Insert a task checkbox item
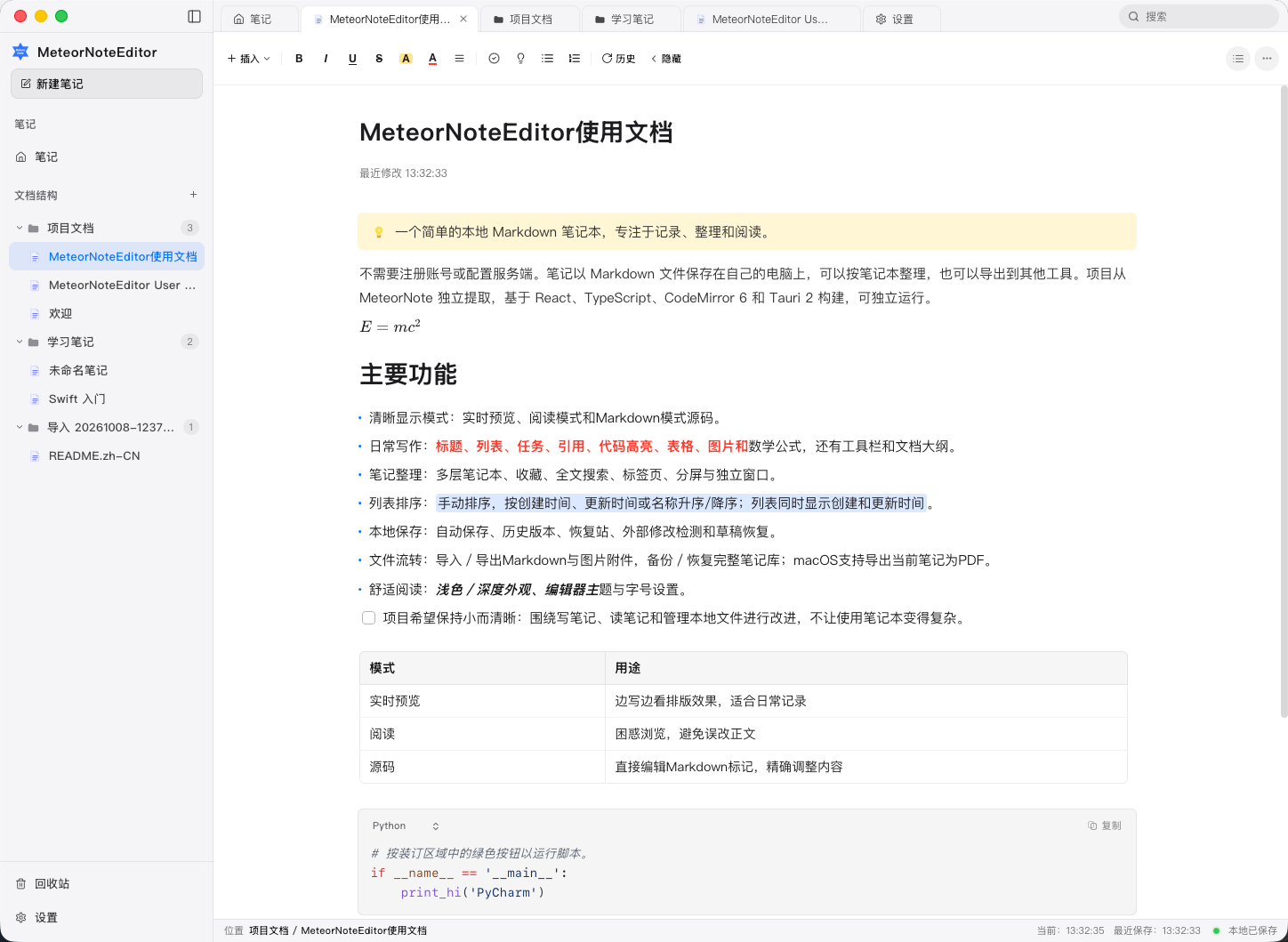The height and width of the screenshot is (942, 1288). pyautogui.click(x=494, y=59)
